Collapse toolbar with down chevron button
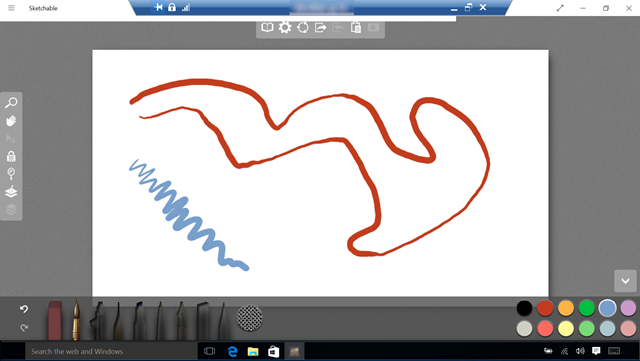 625,281
